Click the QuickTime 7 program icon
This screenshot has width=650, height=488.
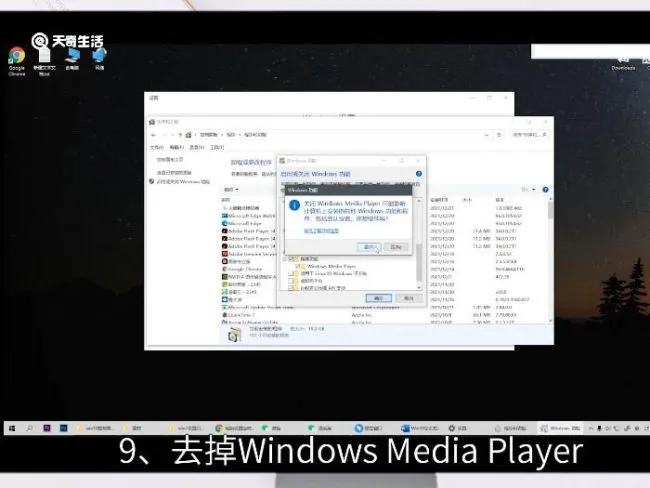[224, 315]
